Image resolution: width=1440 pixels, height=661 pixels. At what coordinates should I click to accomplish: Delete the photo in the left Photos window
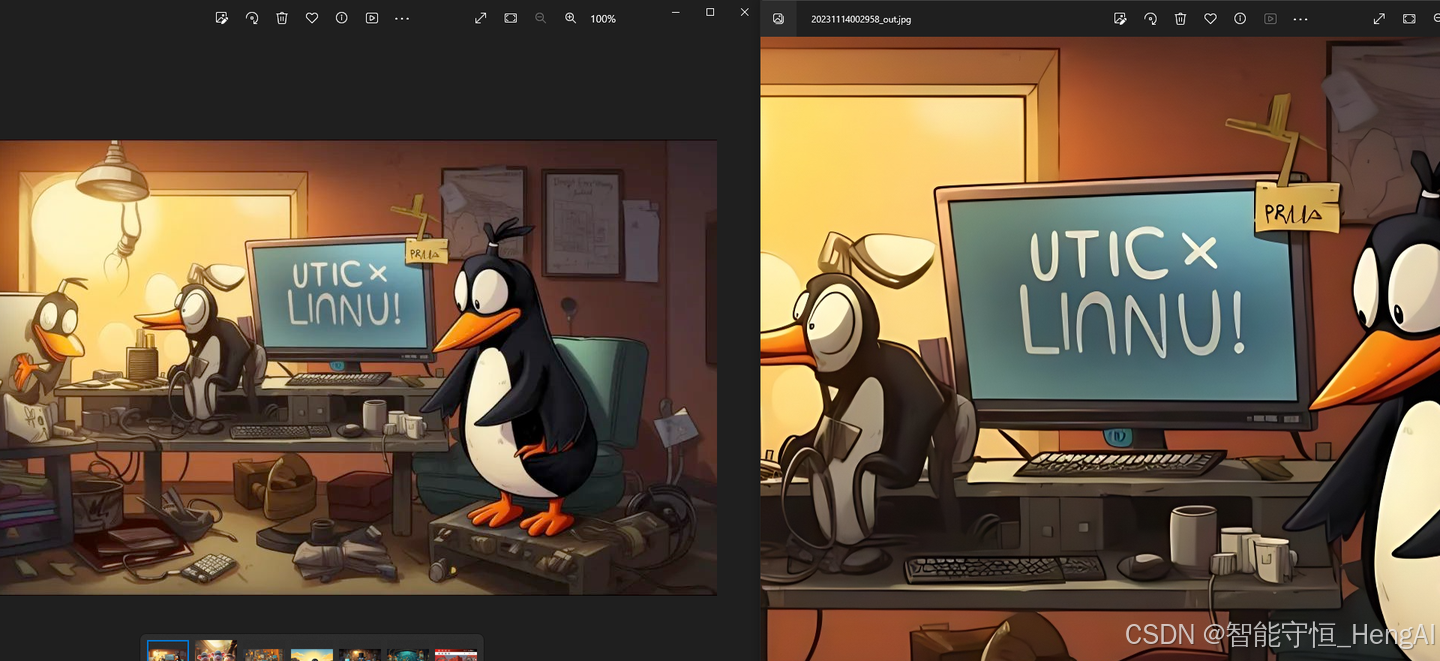(x=282, y=18)
